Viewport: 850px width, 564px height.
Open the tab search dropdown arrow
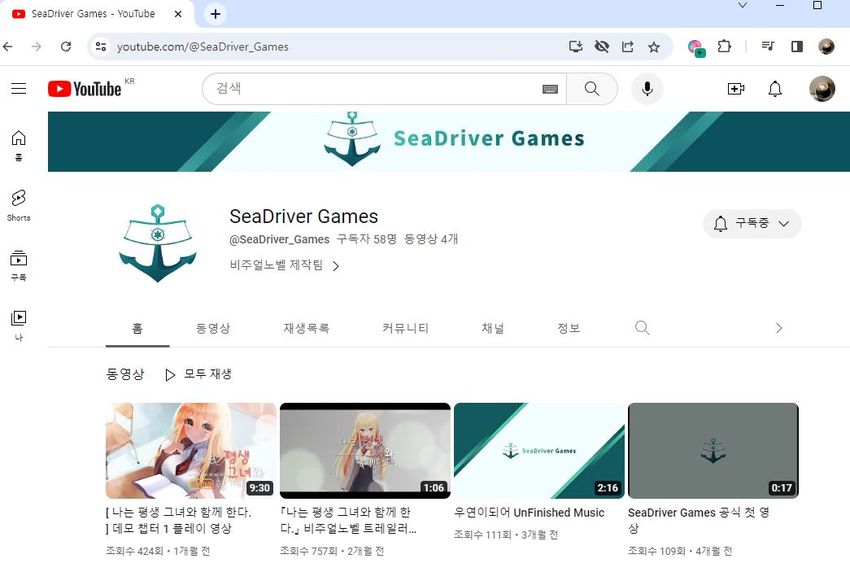click(743, 5)
